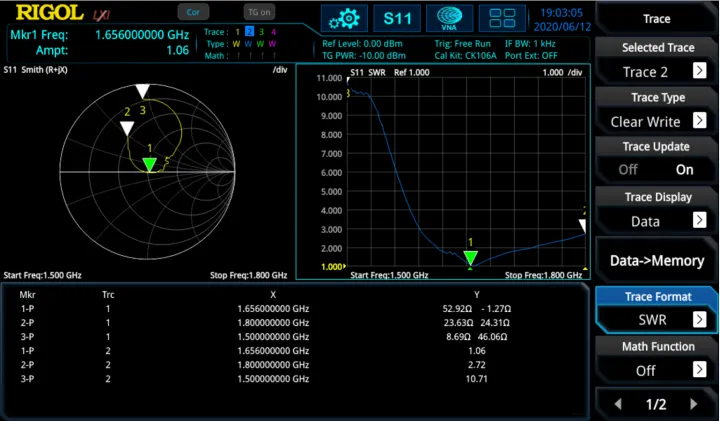
Task: Turn Trace Update off
Action: tap(628, 170)
